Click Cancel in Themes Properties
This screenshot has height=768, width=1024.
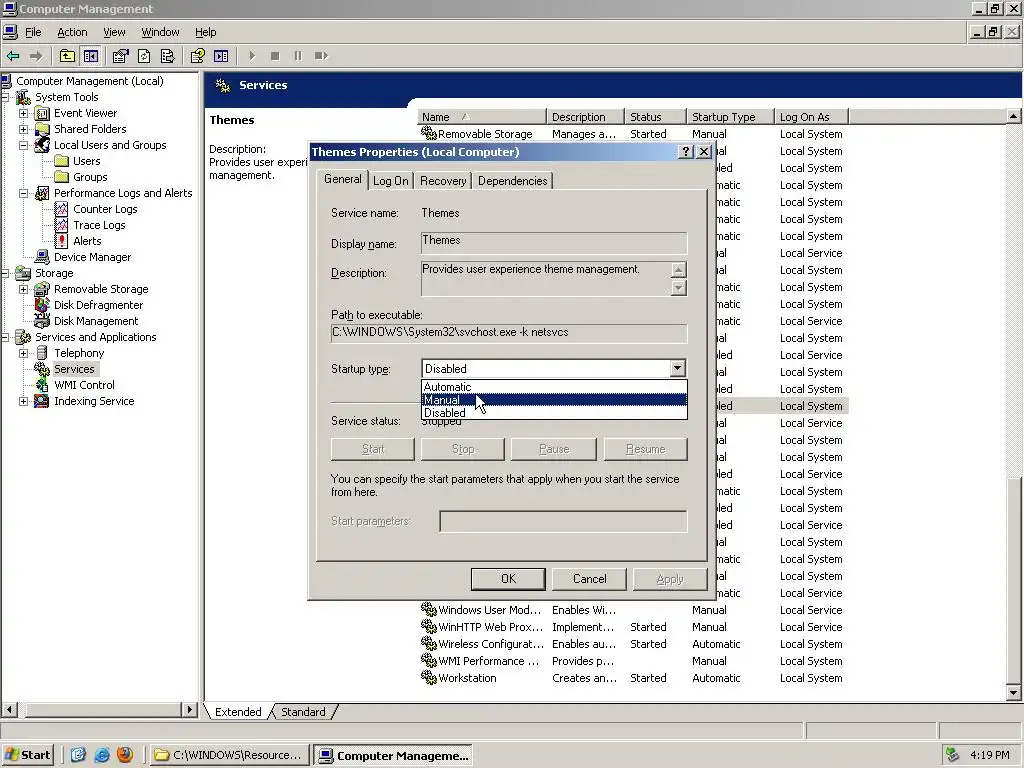pos(589,579)
